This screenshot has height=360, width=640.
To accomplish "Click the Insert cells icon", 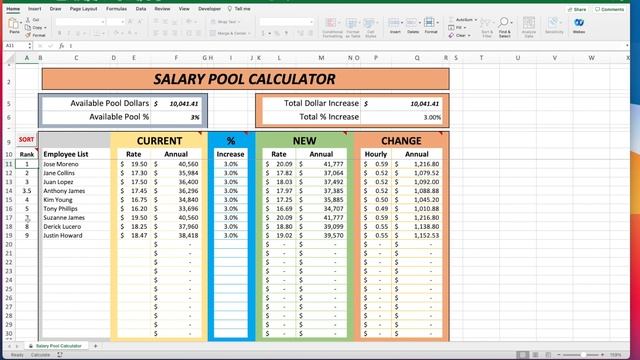I will (x=394, y=22).
